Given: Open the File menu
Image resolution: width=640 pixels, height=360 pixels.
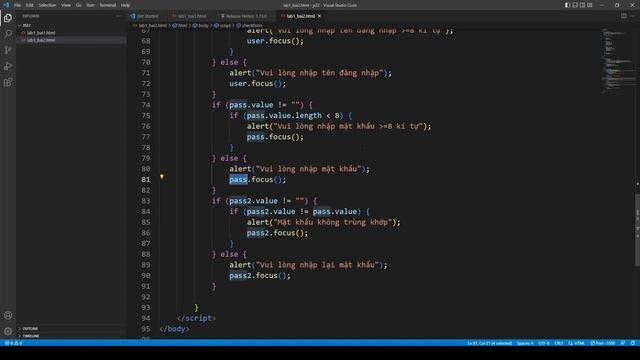Looking at the screenshot, I should tap(18, 5).
